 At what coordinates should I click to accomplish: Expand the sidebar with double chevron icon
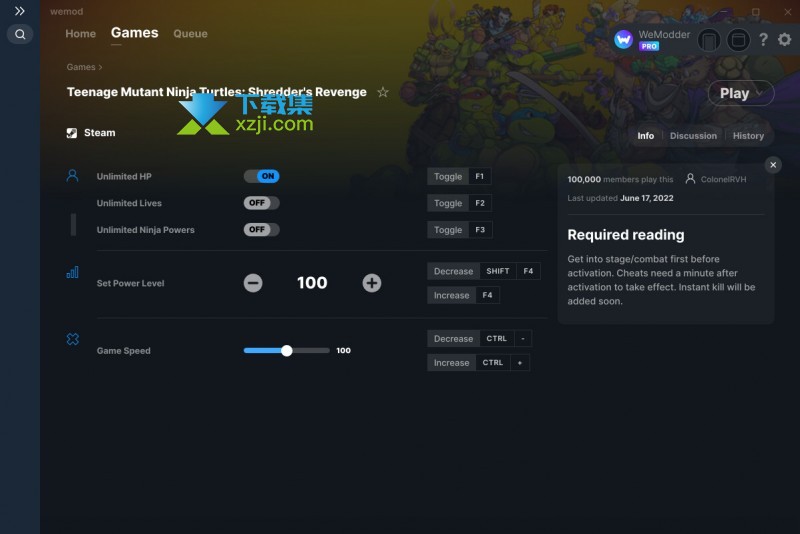point(19,11)
